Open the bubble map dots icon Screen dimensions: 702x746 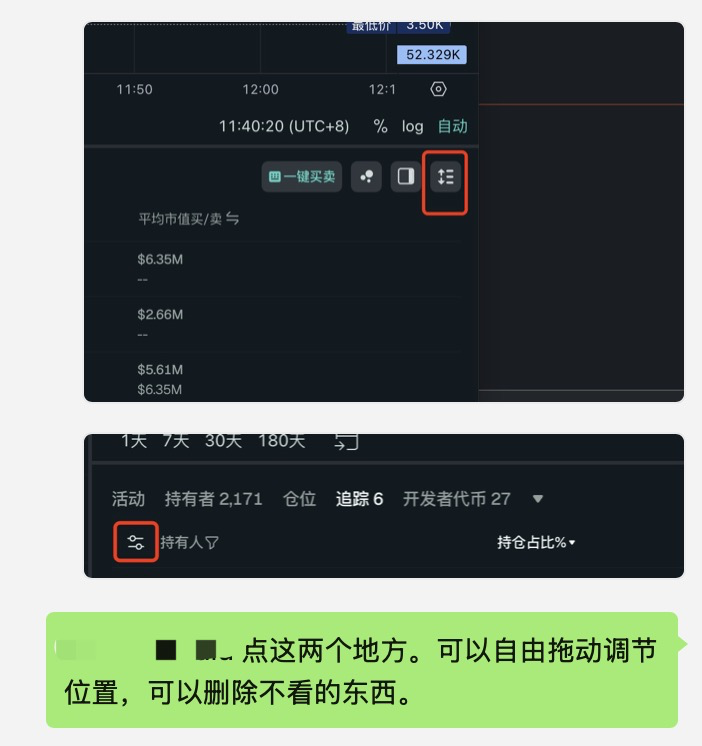point(366,177)
